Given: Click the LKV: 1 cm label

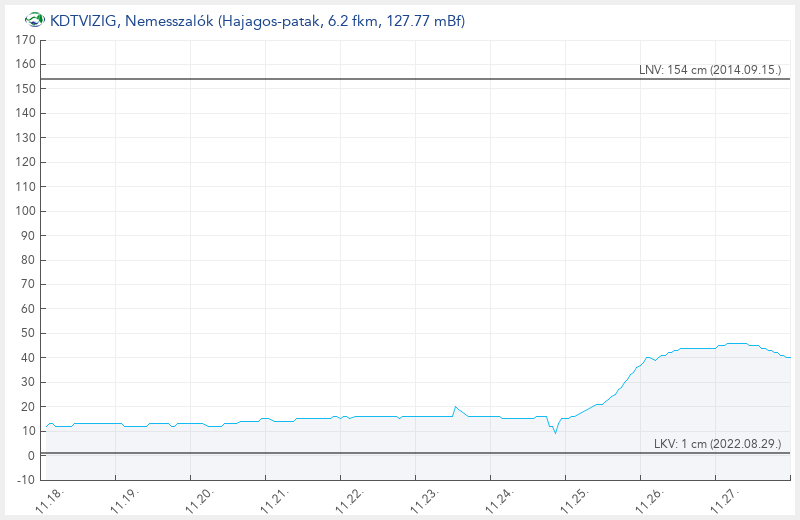Looking at the screenshot, I should 717,443.
